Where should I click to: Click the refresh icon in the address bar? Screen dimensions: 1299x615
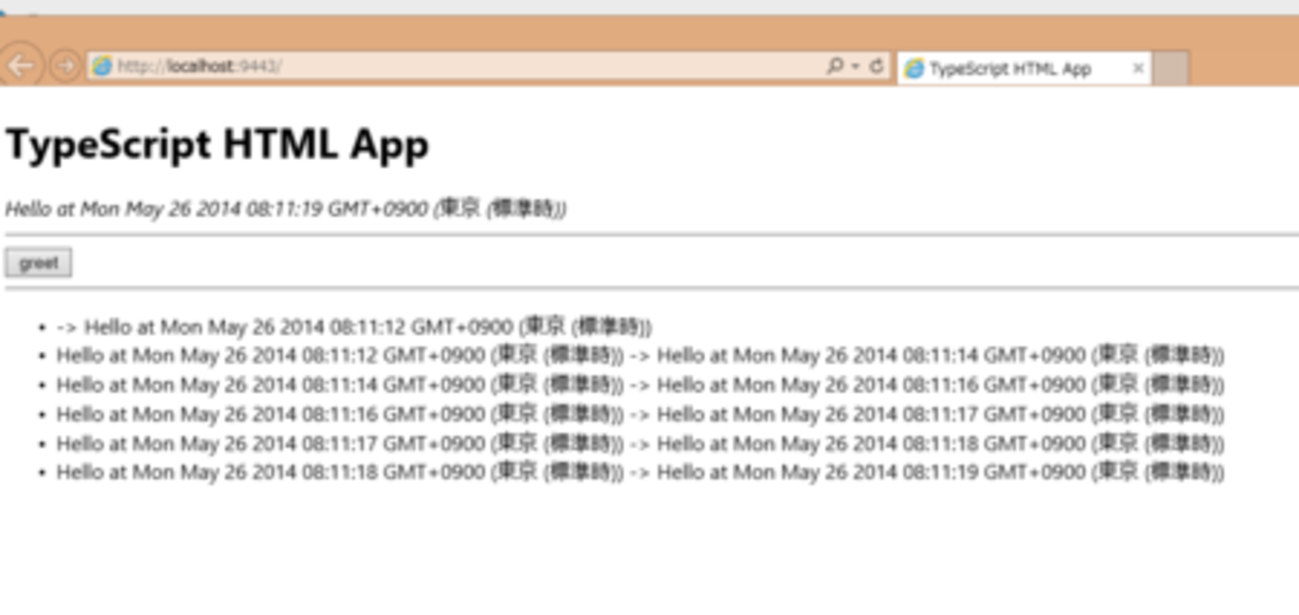[x=876, y=67]
